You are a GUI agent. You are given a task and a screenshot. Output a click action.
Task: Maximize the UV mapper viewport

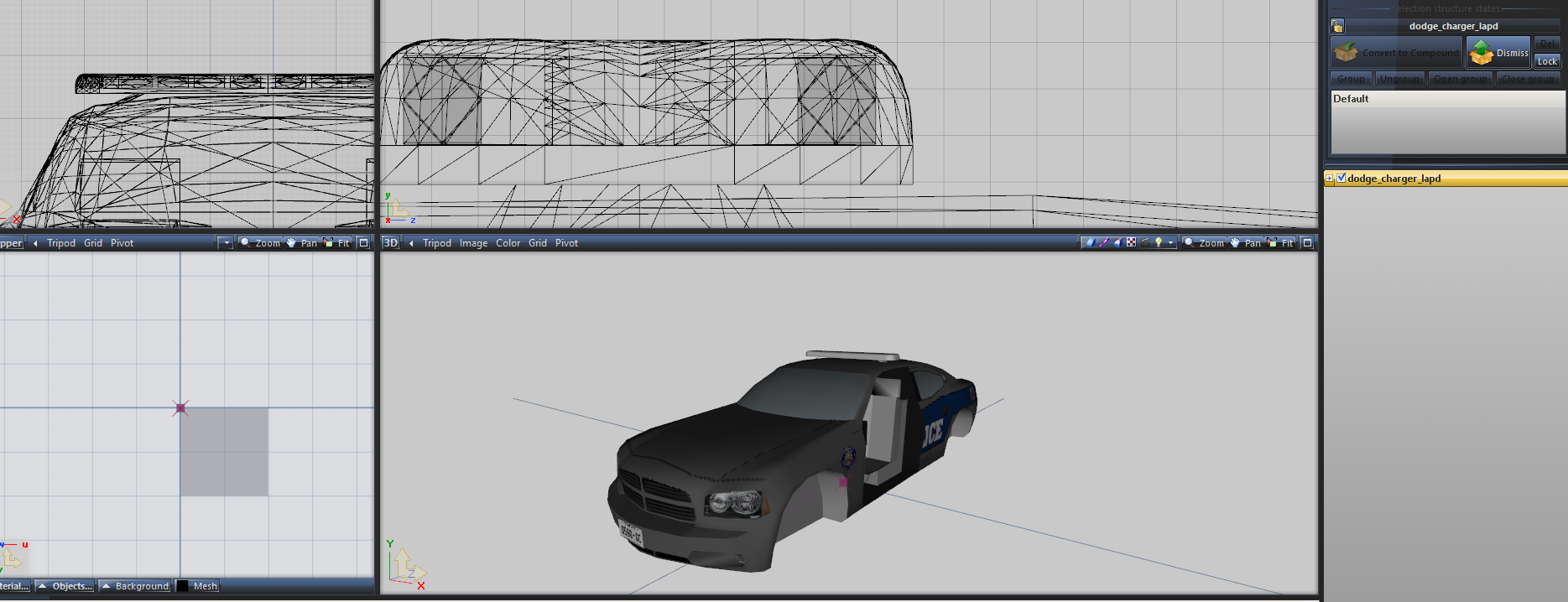click(x=363, y=242)
